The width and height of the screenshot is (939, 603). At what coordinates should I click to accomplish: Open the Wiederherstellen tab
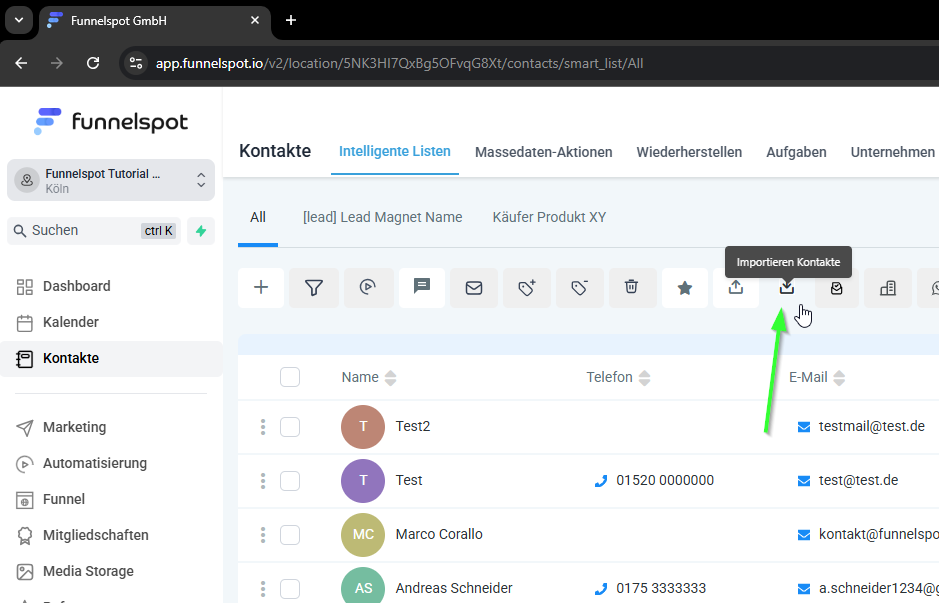689,152
